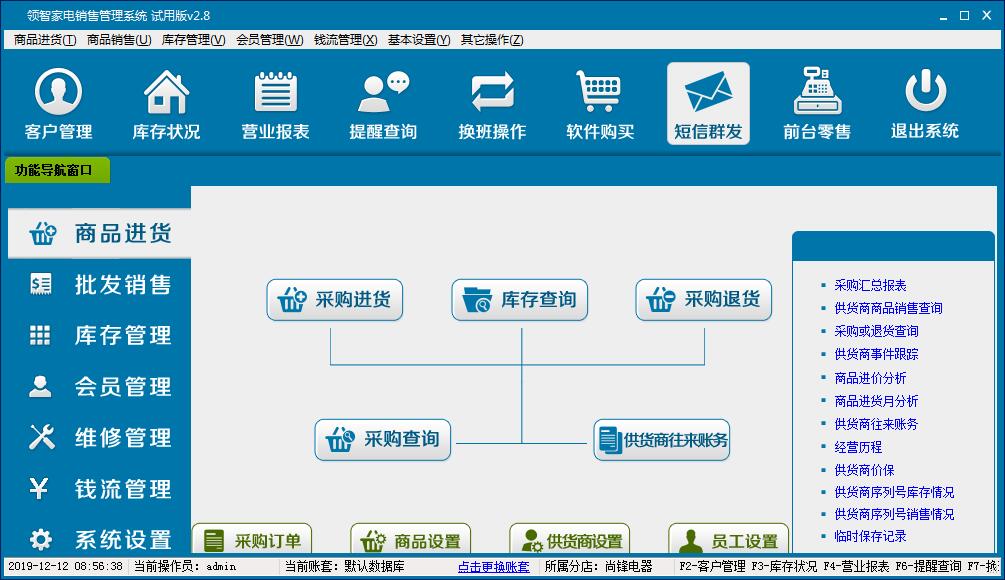This screenshot has width=1005, height=580.
Task: Click 所属分店: 尚锋电器 status text
Action: (599, 567)
